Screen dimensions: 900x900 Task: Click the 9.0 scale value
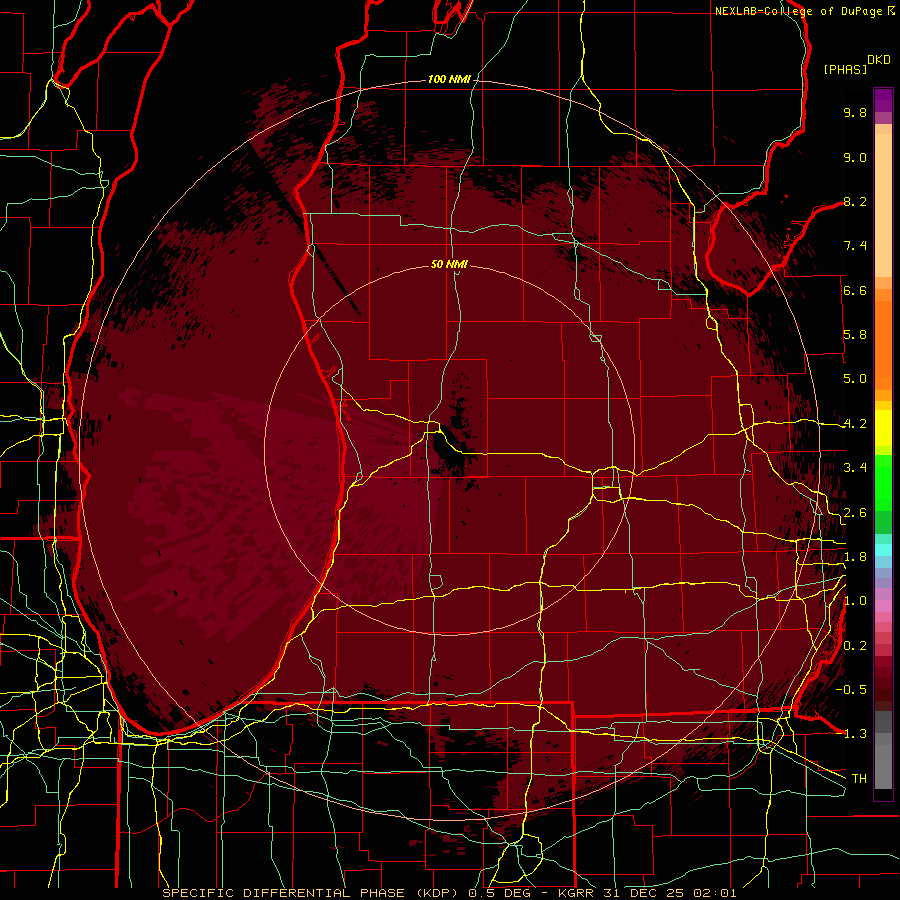click(x=855, y=157)
